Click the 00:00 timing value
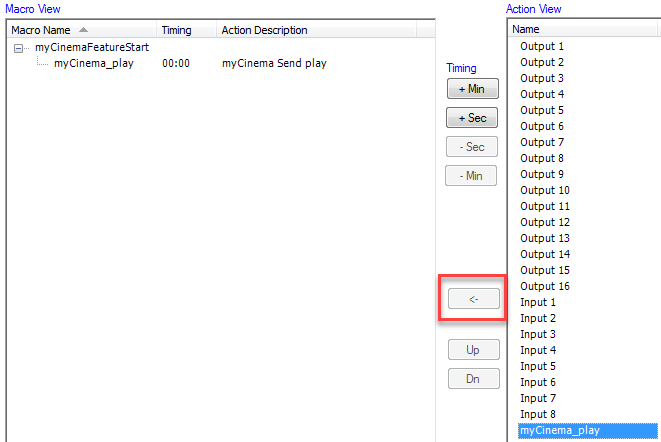The height and width of the screenshot is (442, 661). click(176, 64)
